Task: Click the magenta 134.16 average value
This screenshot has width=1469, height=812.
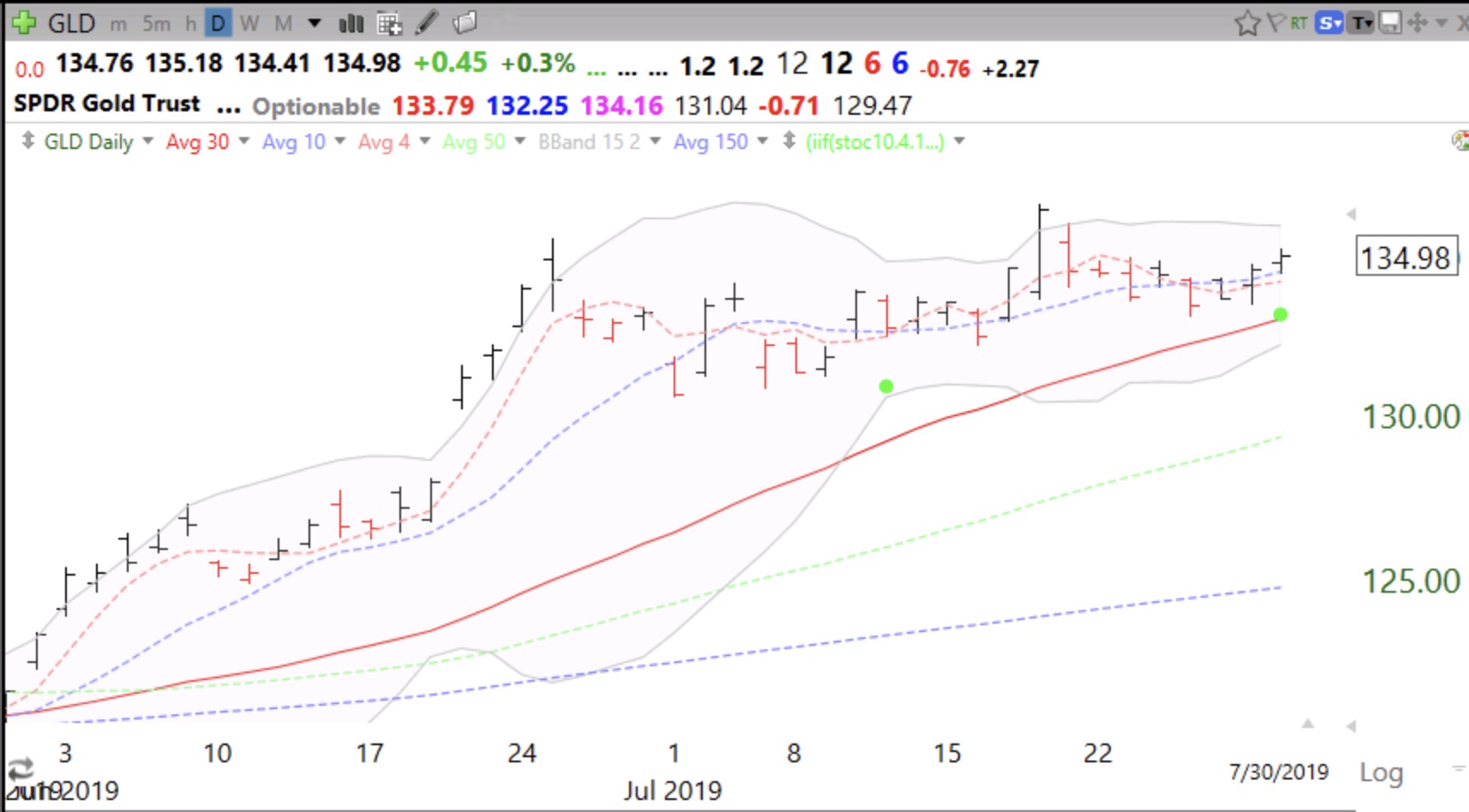Action: [621, 105]
